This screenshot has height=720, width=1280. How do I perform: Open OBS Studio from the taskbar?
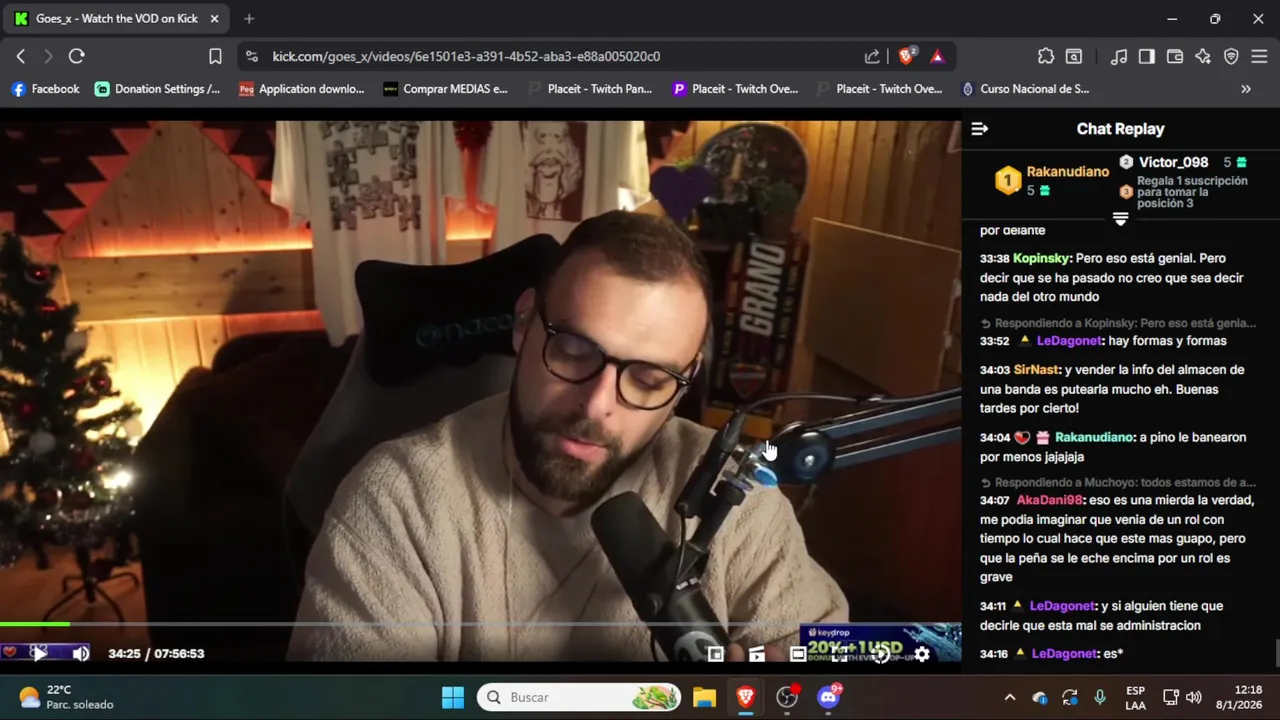787,697
